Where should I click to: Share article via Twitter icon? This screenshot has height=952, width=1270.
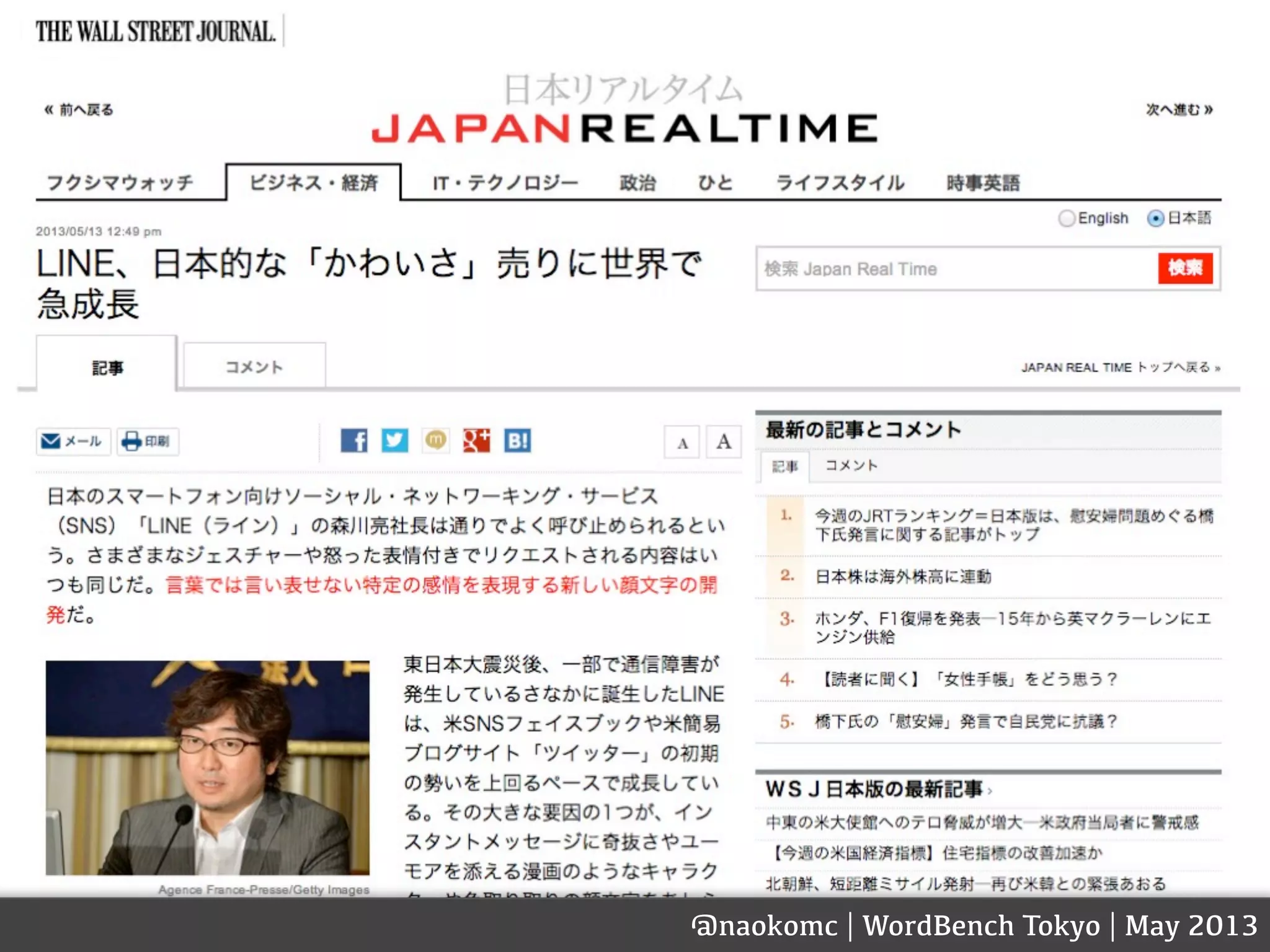pos(394,441)
